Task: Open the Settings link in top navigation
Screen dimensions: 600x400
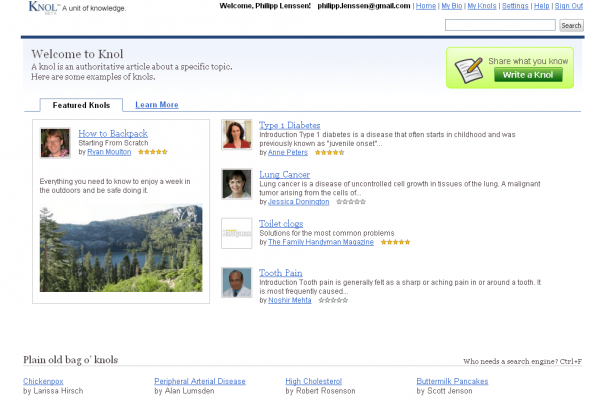Action: [x=515, y=6]
